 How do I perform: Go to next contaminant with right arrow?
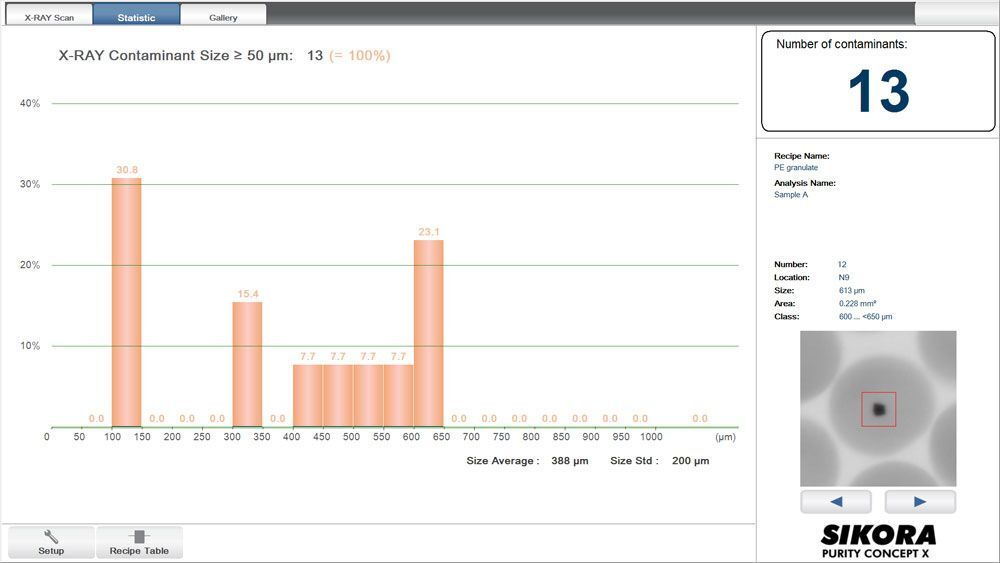(920, 501)
